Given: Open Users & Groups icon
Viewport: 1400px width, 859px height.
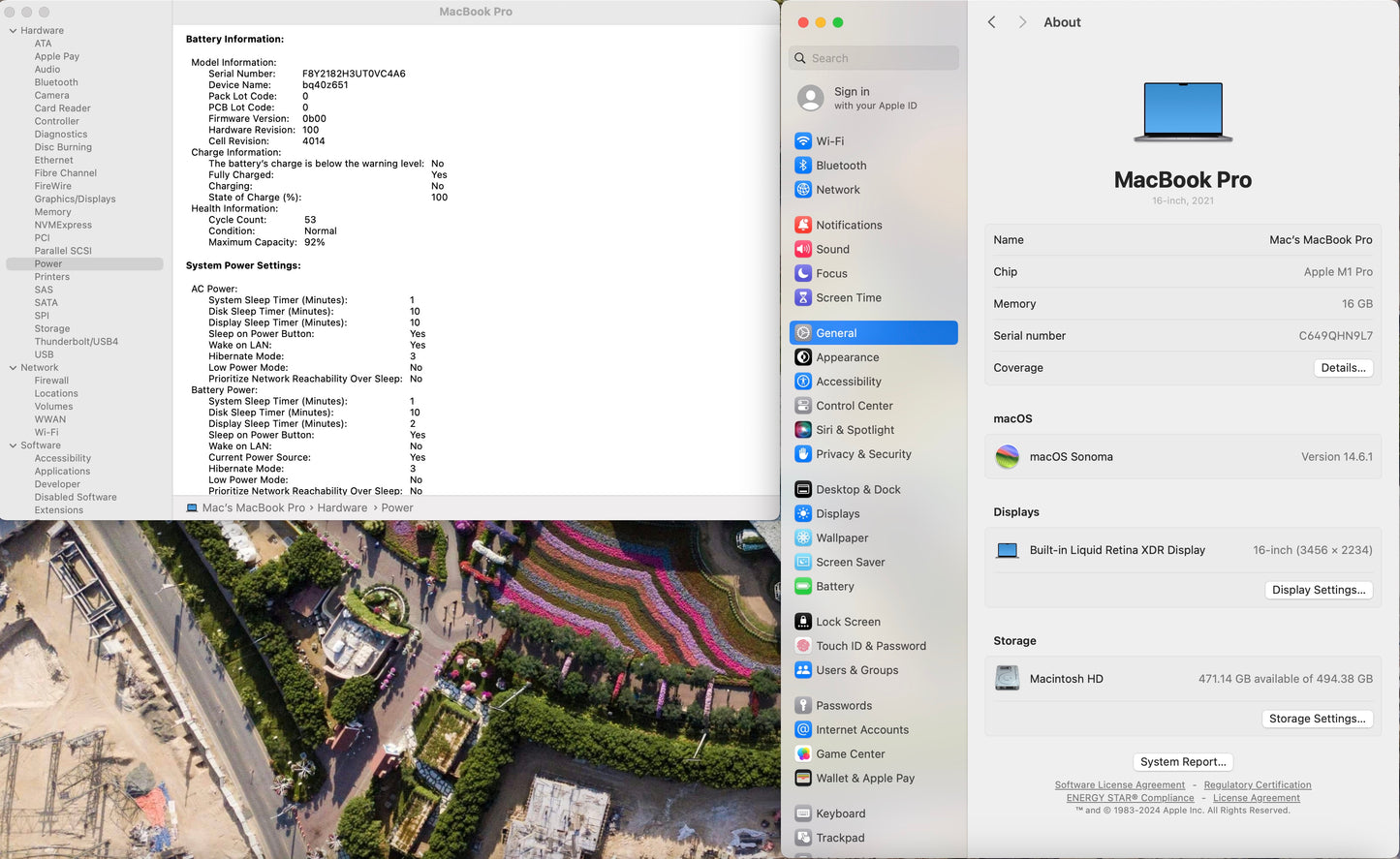Looking at the screenshot, I should [803, 670].
